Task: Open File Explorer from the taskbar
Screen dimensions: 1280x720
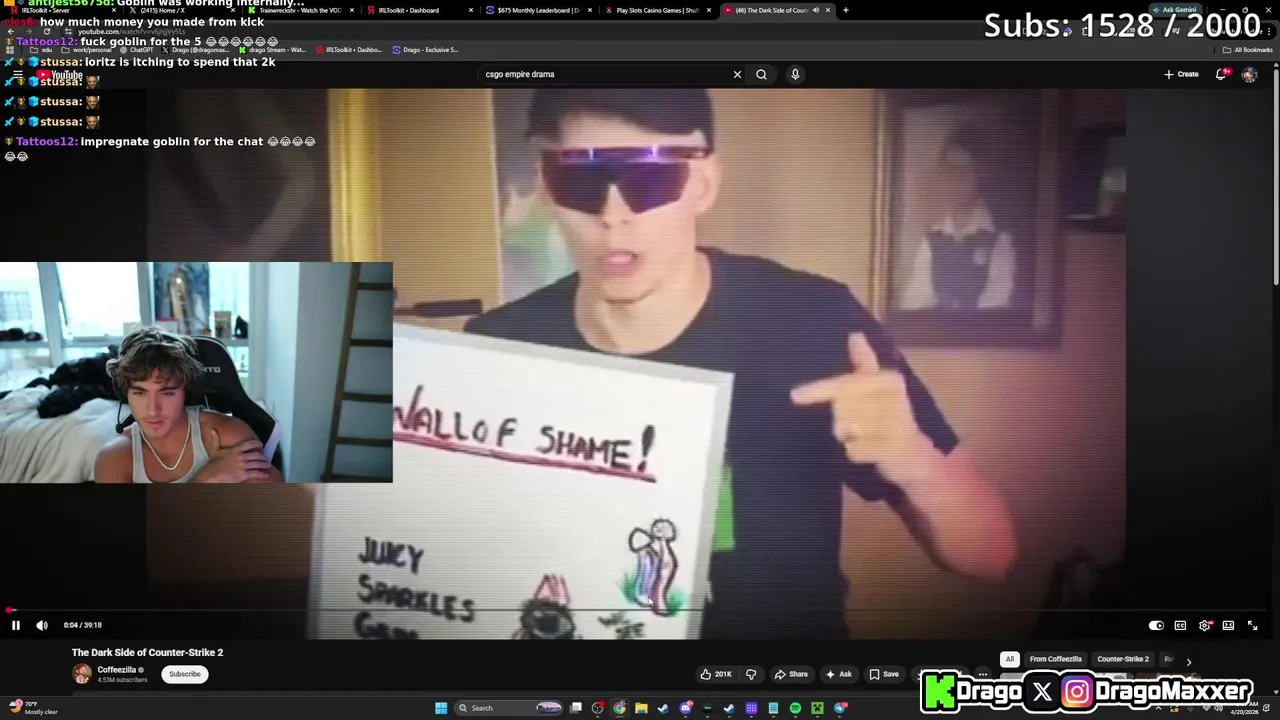Action: coord(641,708)
